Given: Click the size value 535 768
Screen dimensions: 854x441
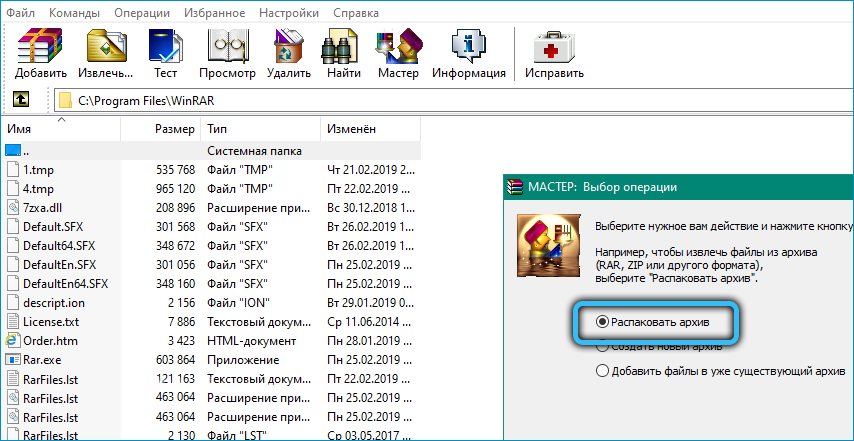Looking at the screenshot, I should coord(175,170).
